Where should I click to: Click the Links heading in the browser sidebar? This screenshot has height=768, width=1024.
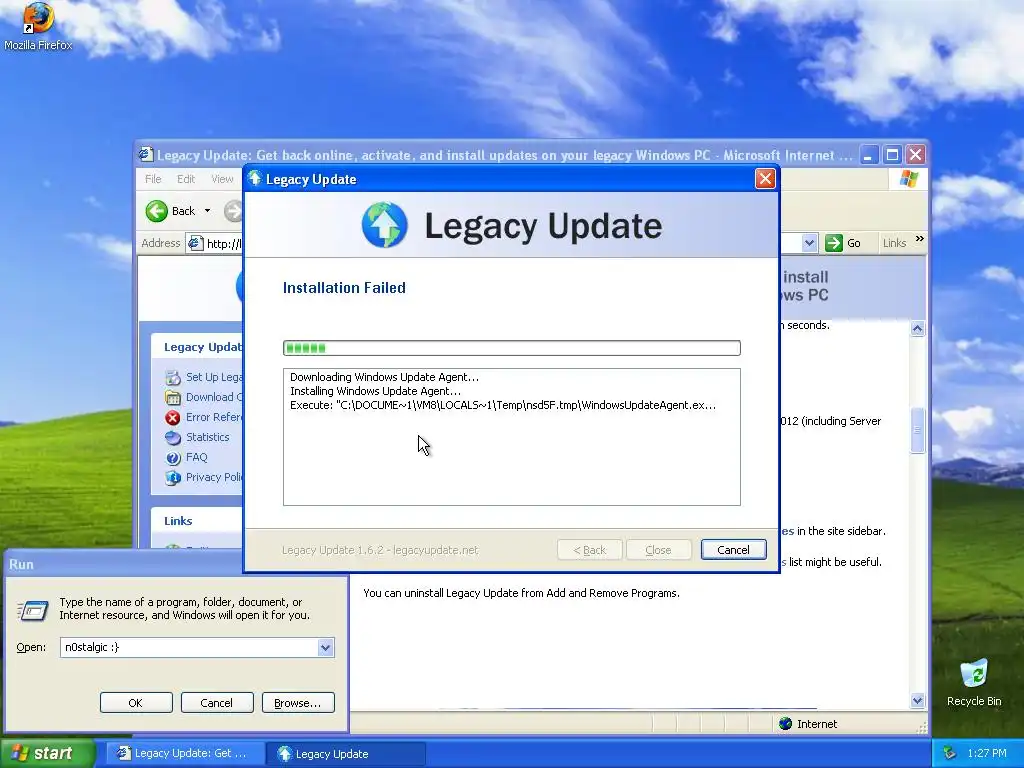(178, 520)
